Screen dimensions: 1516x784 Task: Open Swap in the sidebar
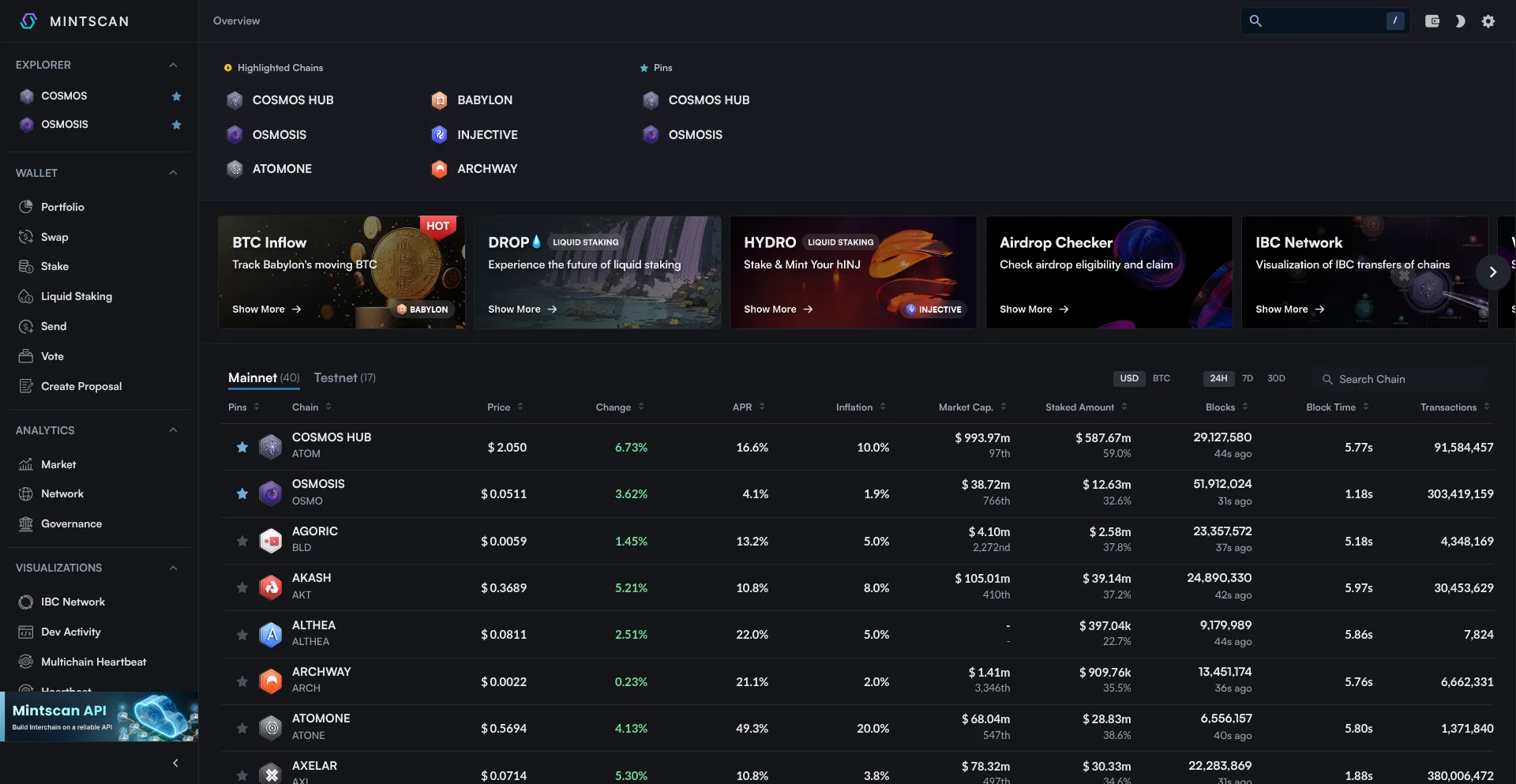click(54, 237)
